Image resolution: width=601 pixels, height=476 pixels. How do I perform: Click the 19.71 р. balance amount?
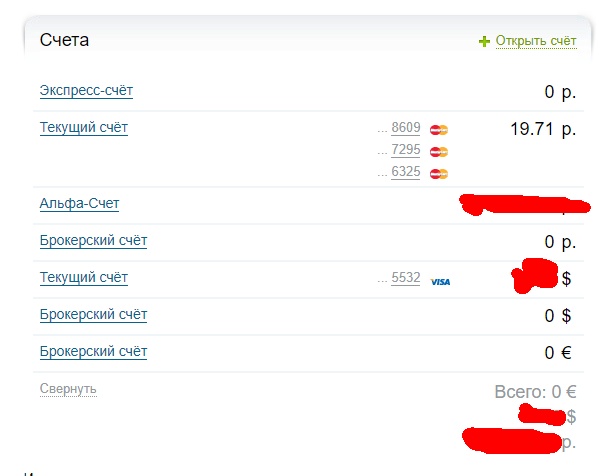pos(543,129)
